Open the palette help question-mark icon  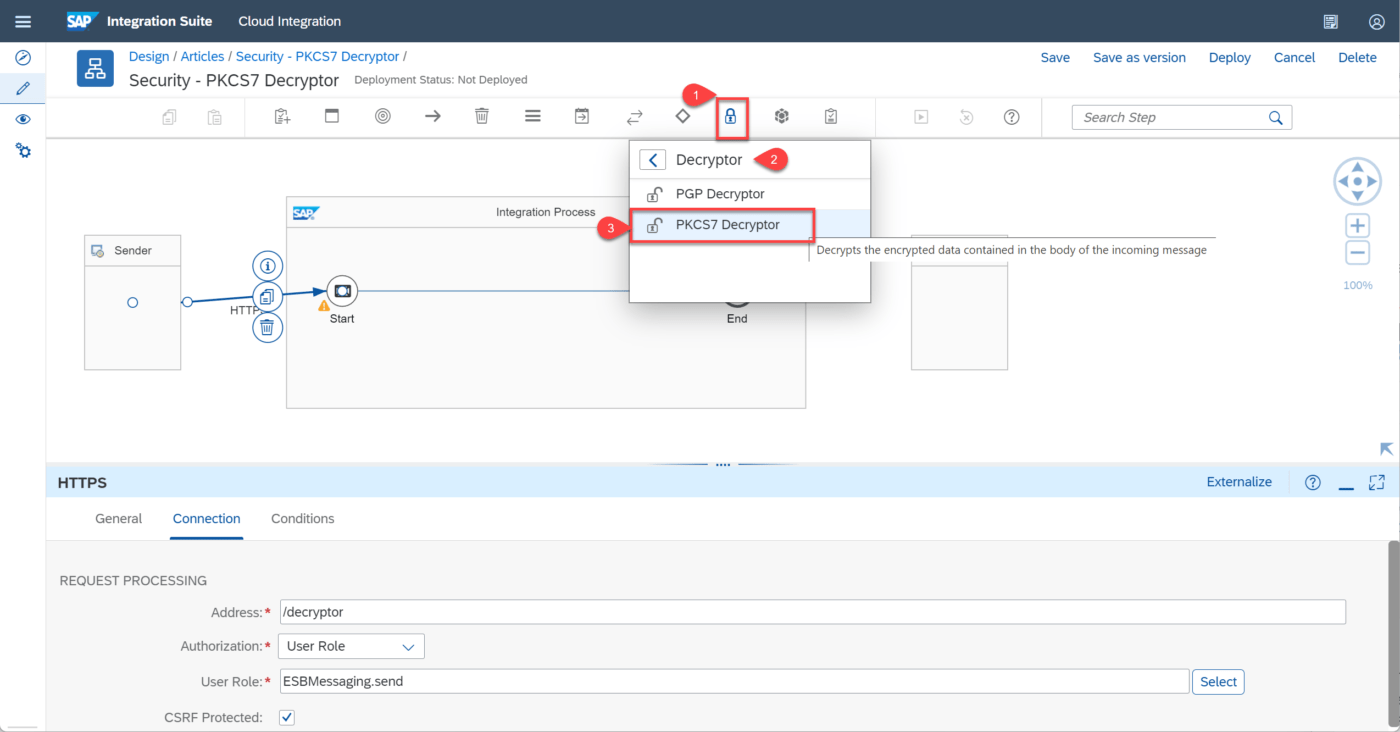click(1011, 117)
